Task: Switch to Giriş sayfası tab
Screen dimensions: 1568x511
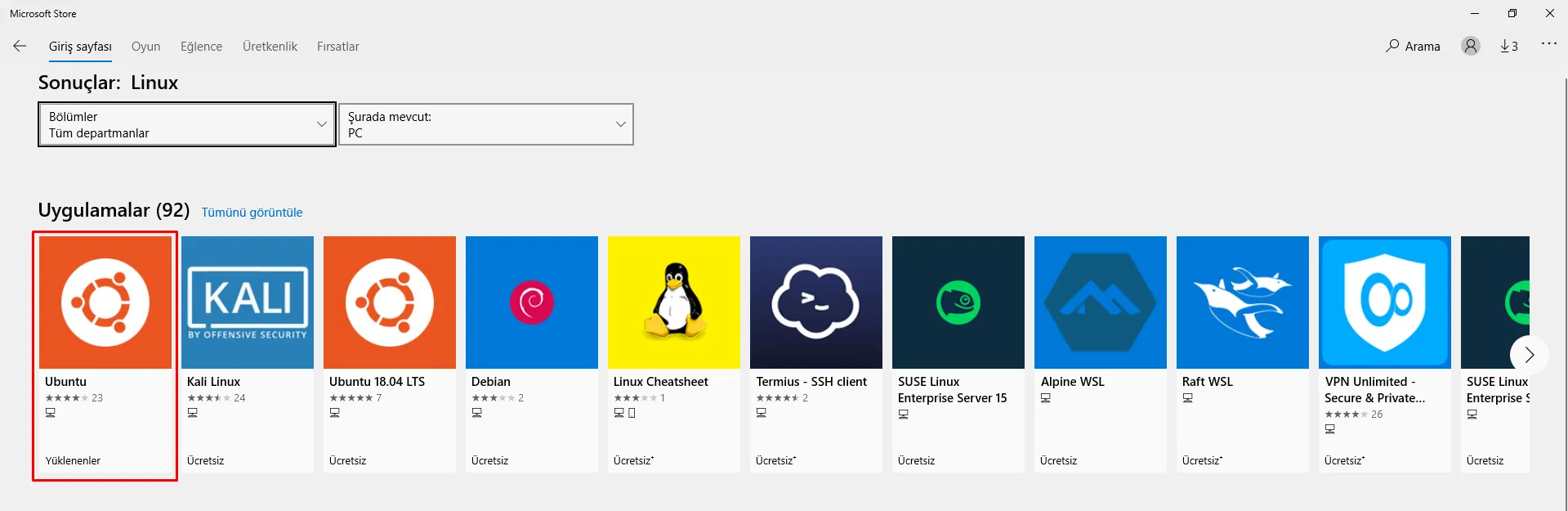Action: [x=80, y=47]
